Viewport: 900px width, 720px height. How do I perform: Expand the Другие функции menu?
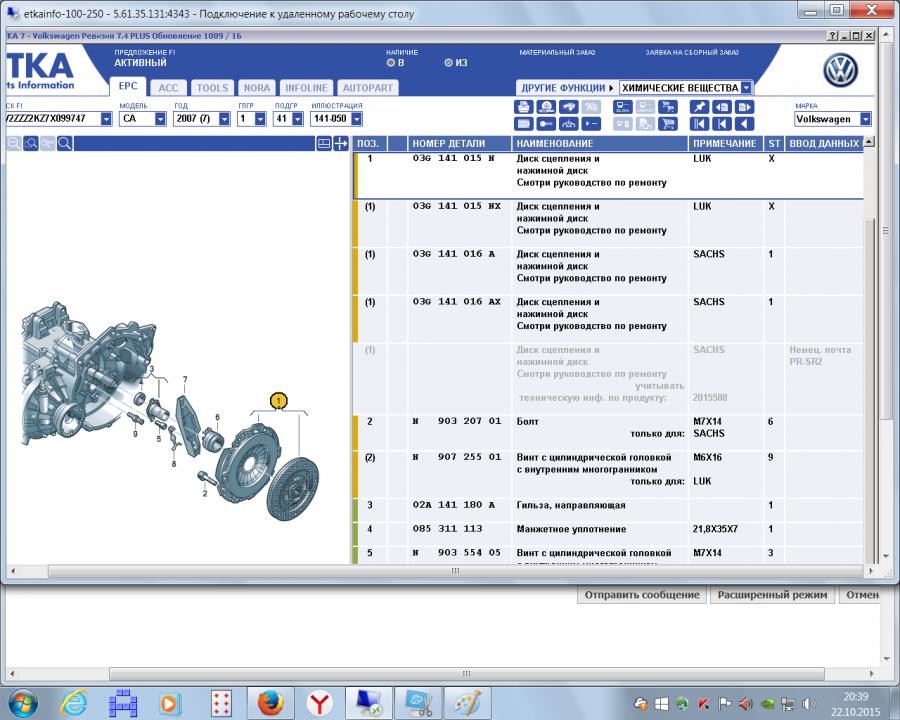click(567, 88)
